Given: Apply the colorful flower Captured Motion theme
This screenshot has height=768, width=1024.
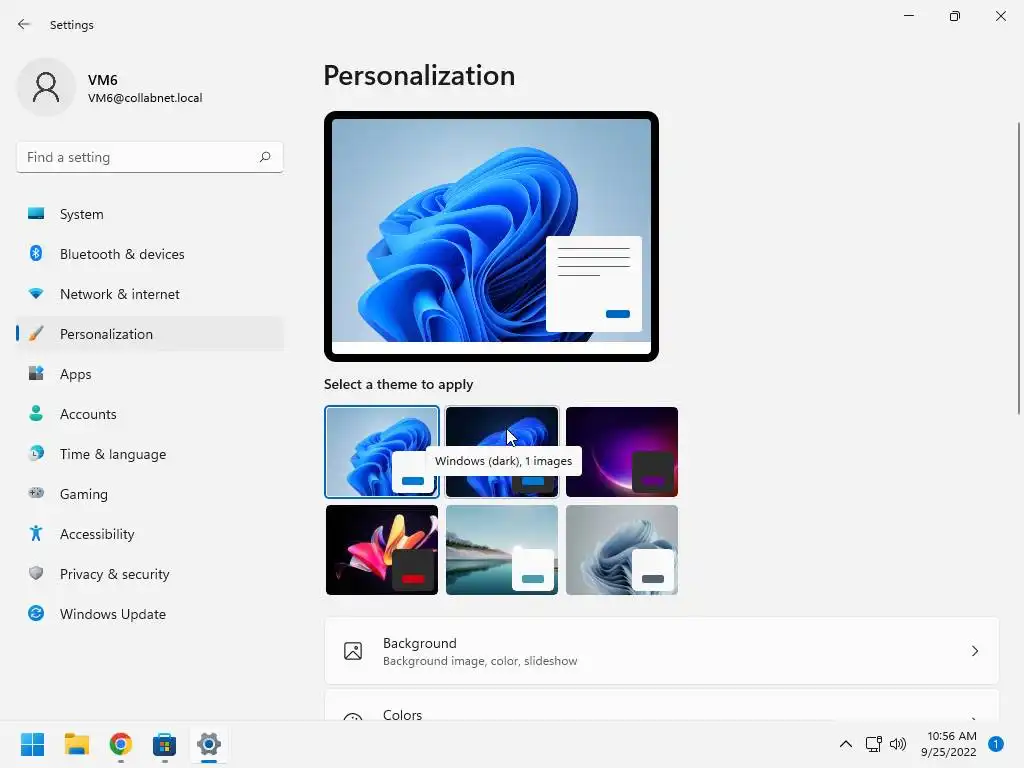Looking at the screenshot, I should click(x=382, y=550).
